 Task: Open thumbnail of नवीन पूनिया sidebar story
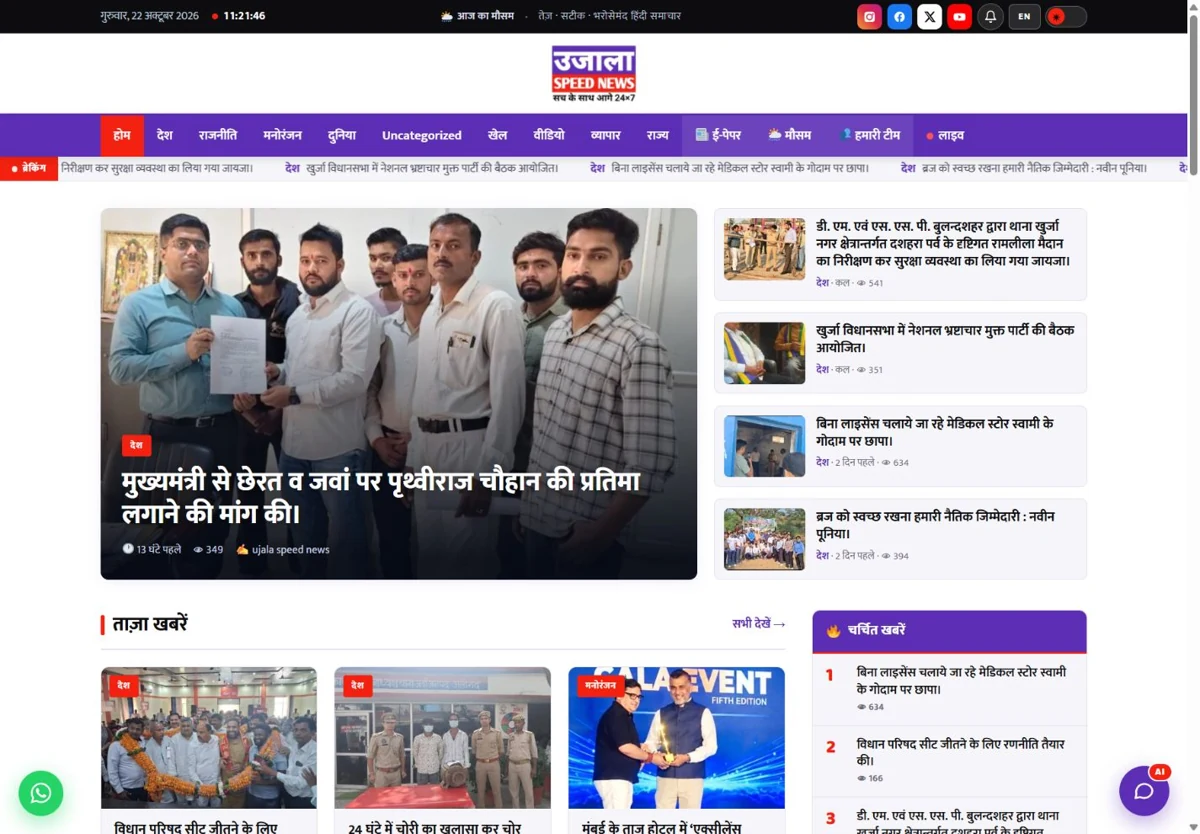(764, 539)
